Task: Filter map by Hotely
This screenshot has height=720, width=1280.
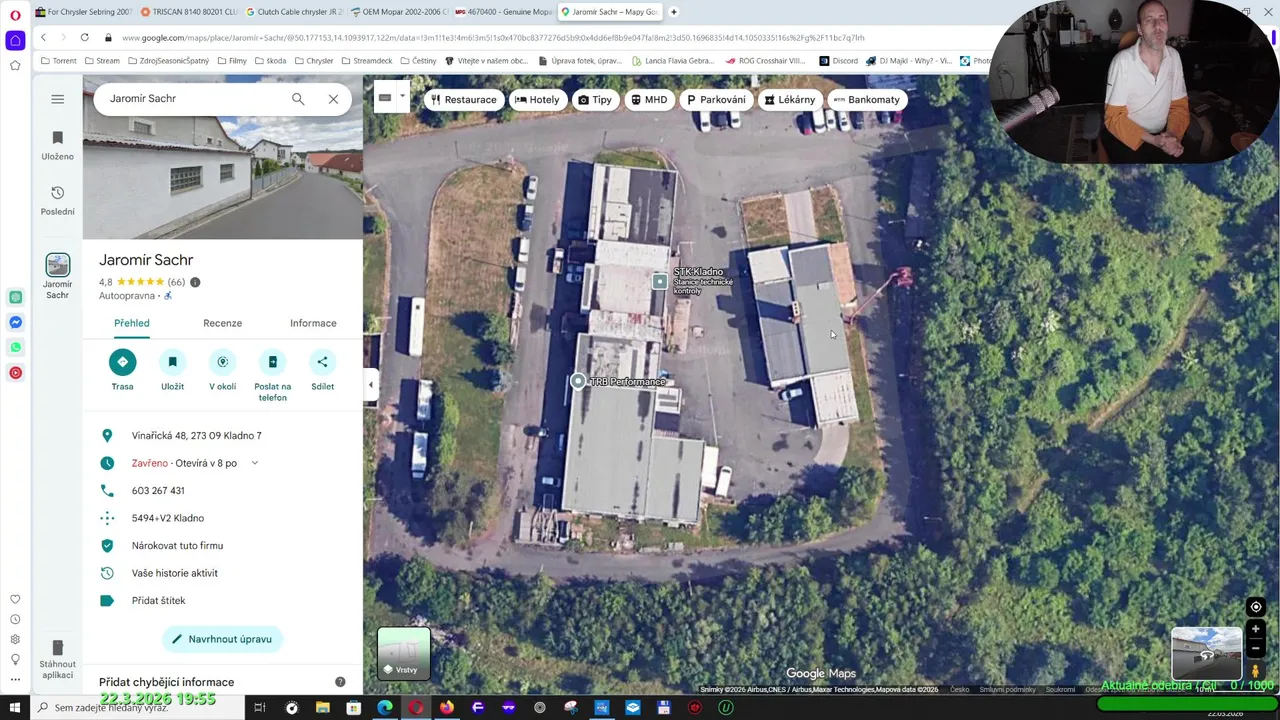Action: point(537,100)
